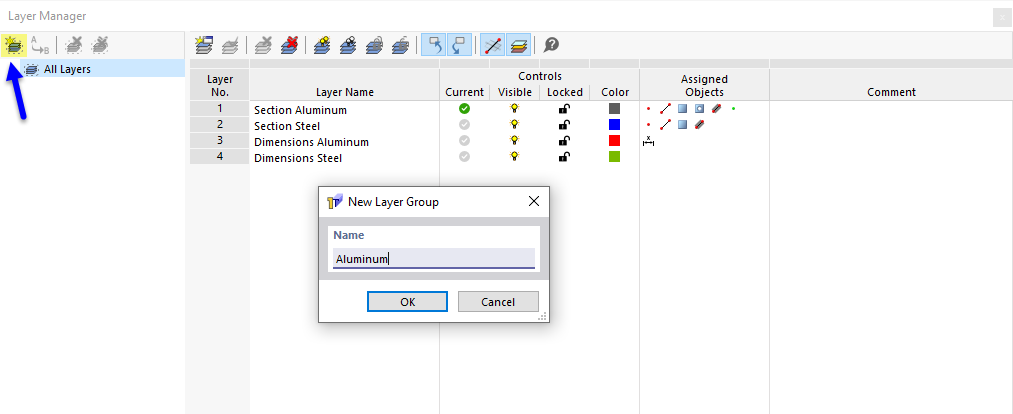Screen dimensions: 1013x414
Task: Toggle visibility bulb for Section Steel
Action: tap(514, 125)
